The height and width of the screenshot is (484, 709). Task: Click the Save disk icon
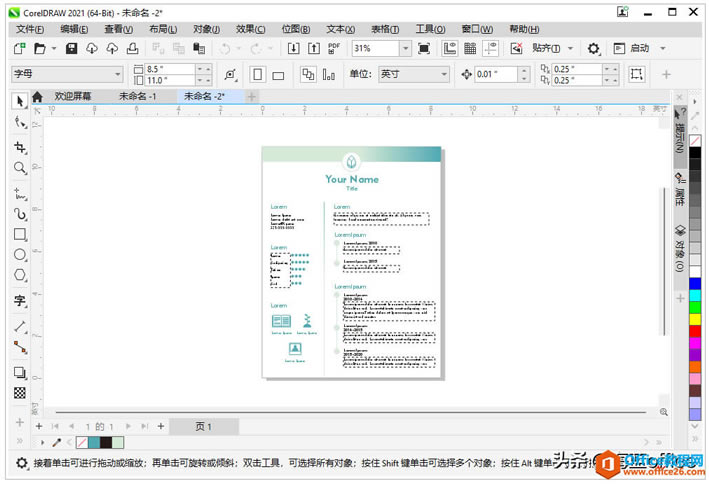(x=71, y=48)
